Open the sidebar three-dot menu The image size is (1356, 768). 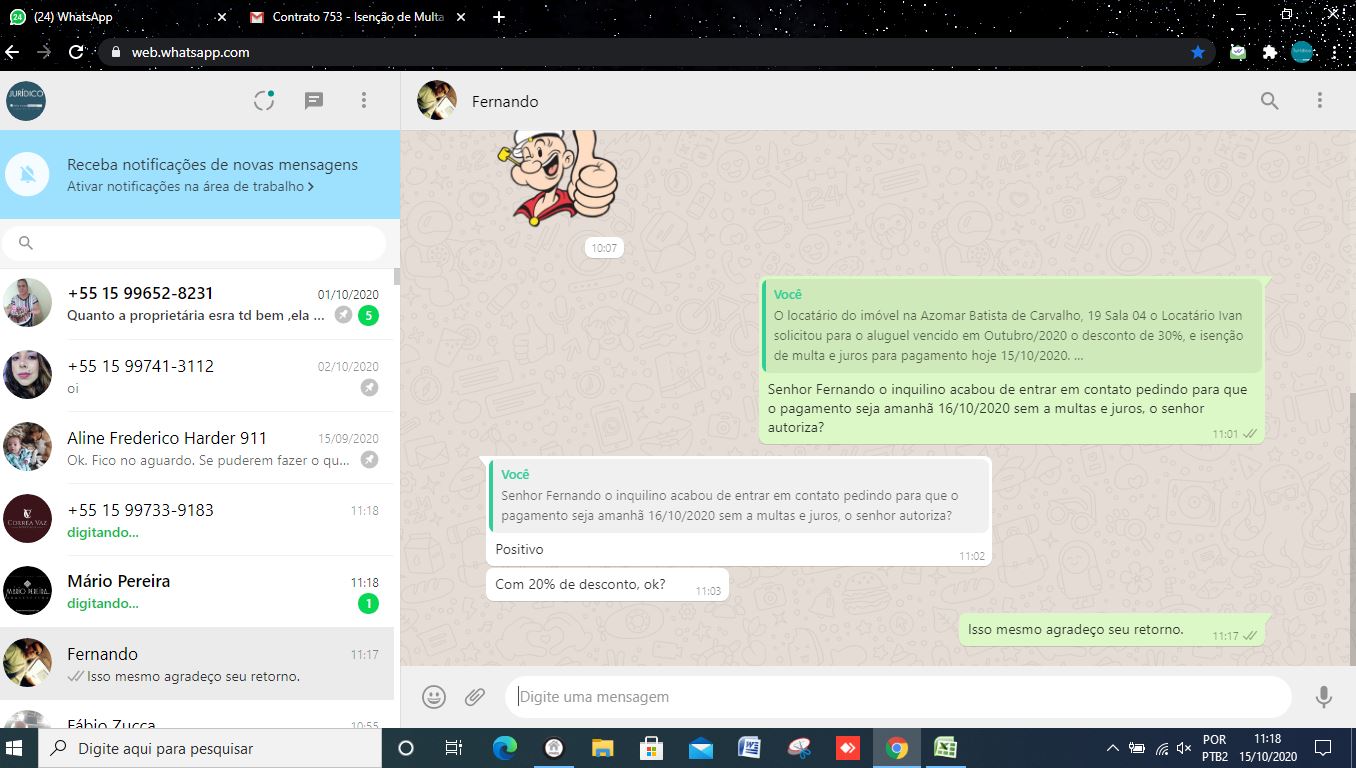pos(364,100)
